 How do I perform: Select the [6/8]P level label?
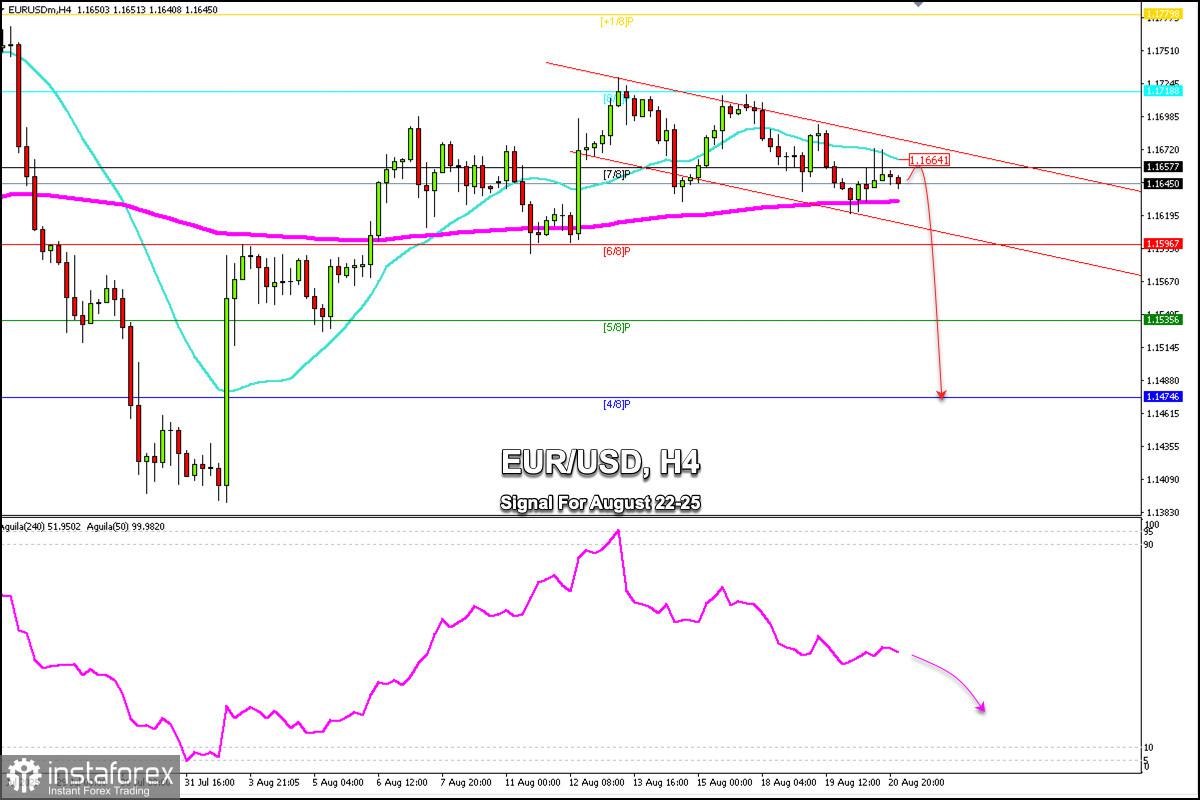point(616,251)
